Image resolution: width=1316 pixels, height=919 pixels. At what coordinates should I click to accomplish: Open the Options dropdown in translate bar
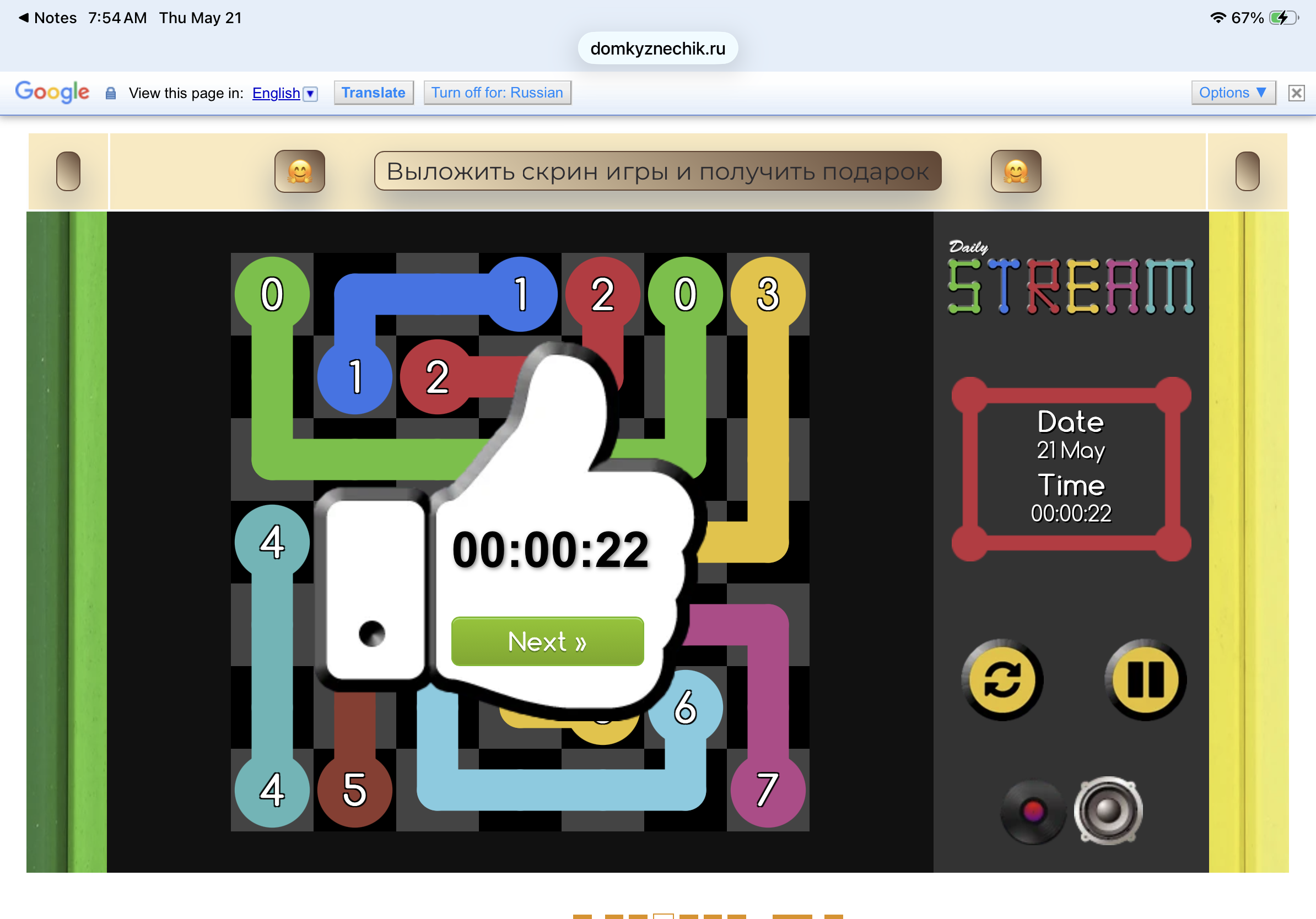pos(1233,93)
